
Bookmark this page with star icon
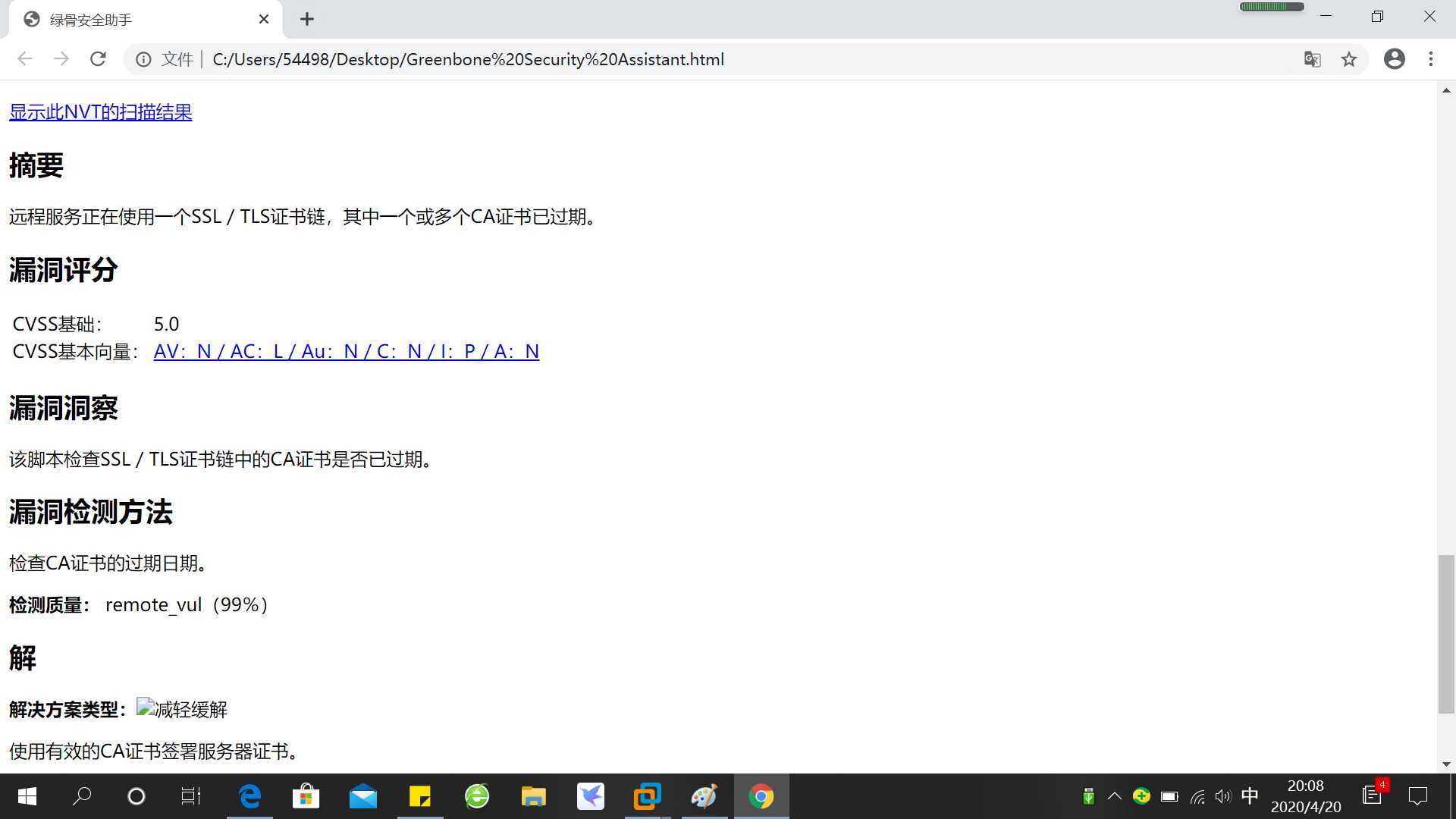pos(1348,59)
